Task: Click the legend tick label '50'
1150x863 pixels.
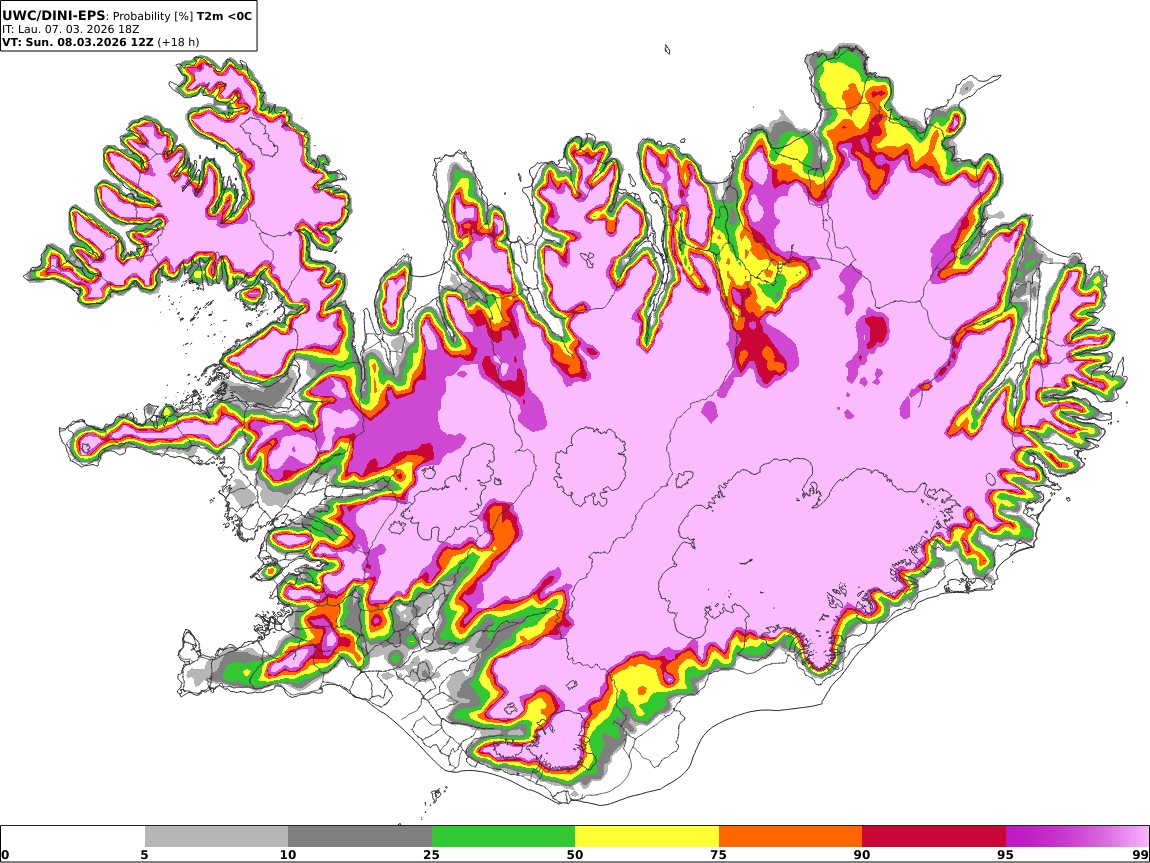Action: point(575,854)
